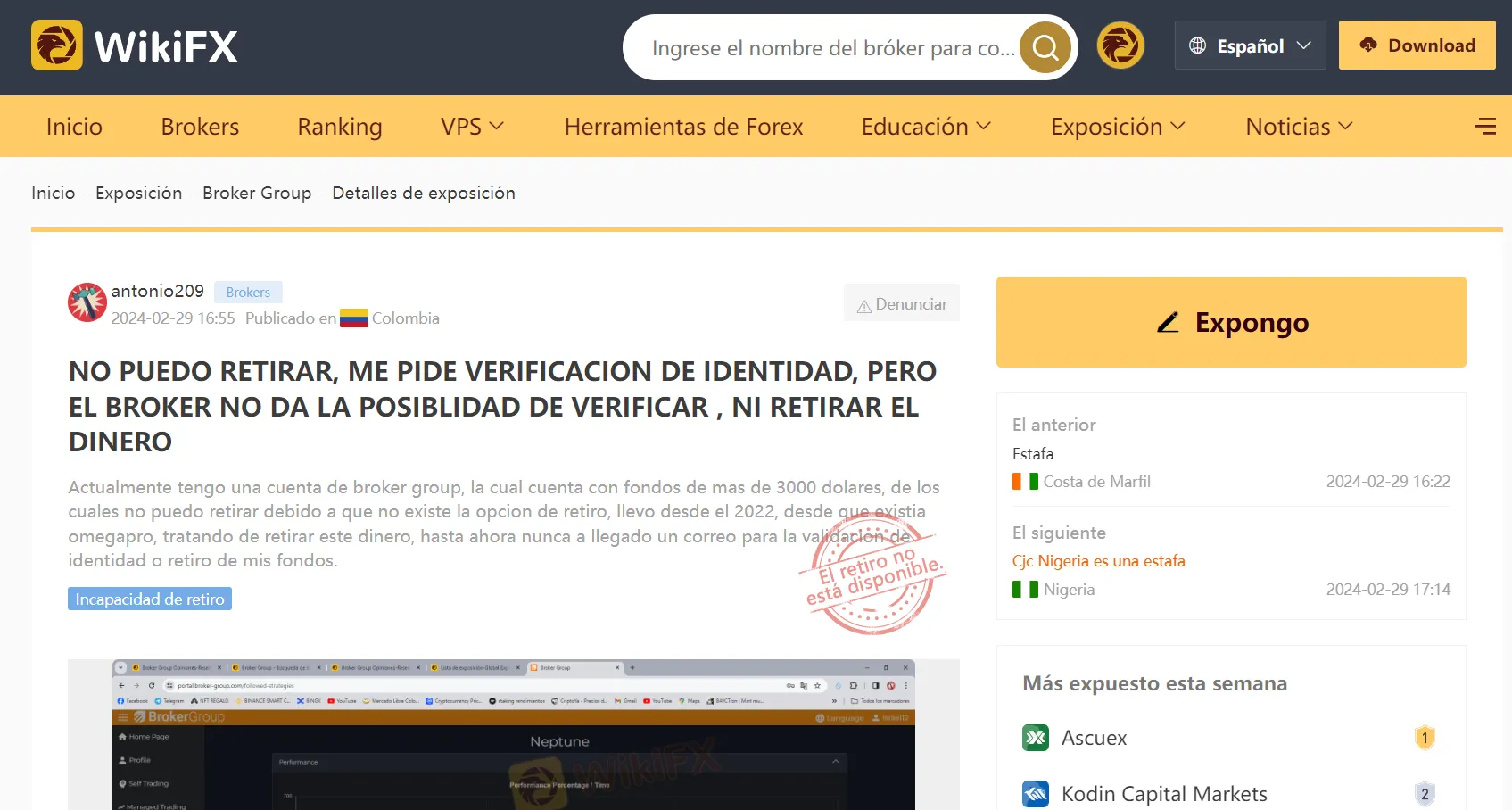The height and width of the screenshot is (810, 1512).
Task: Click the 2024-02-29 17:14 date
Action: (1388, 590)
